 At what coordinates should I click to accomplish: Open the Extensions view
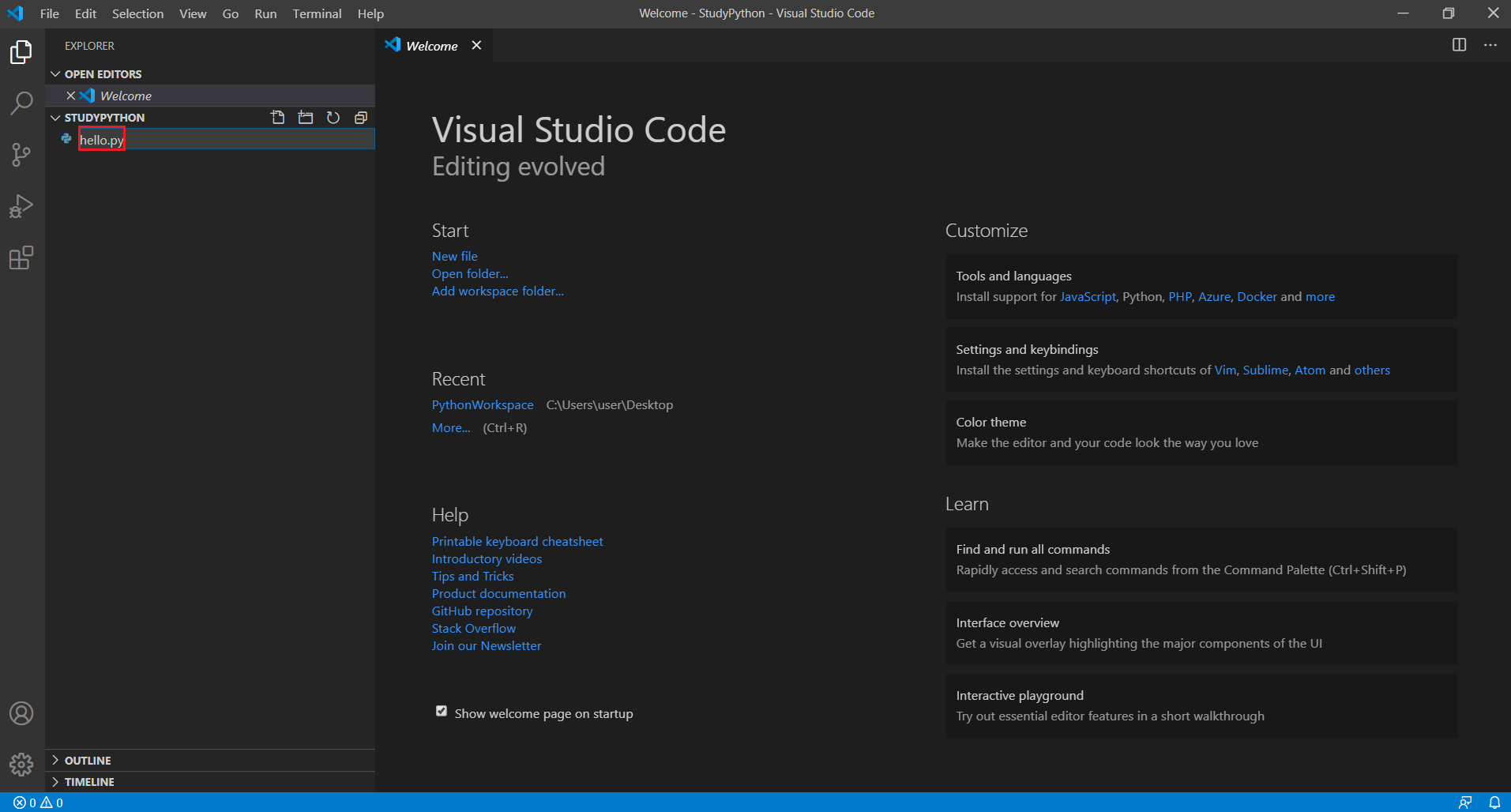click(x=21, y=258)
